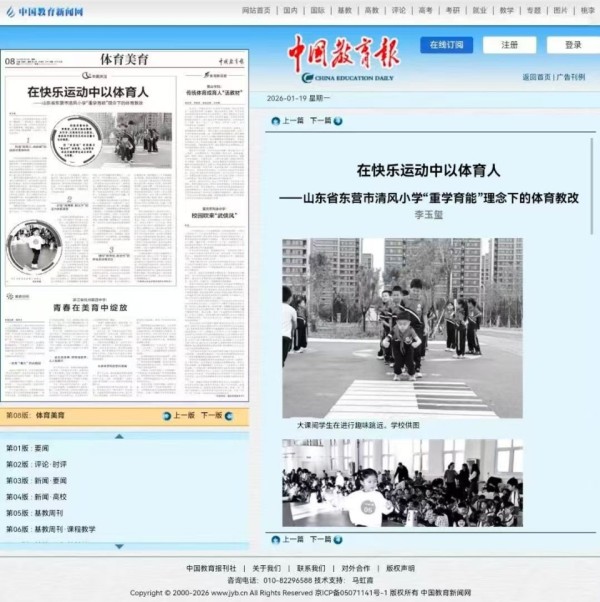Image resolution: width=600 pixels, height=602 pixels.
Task: Open the 教学 nav item
Action: (507, 10)
